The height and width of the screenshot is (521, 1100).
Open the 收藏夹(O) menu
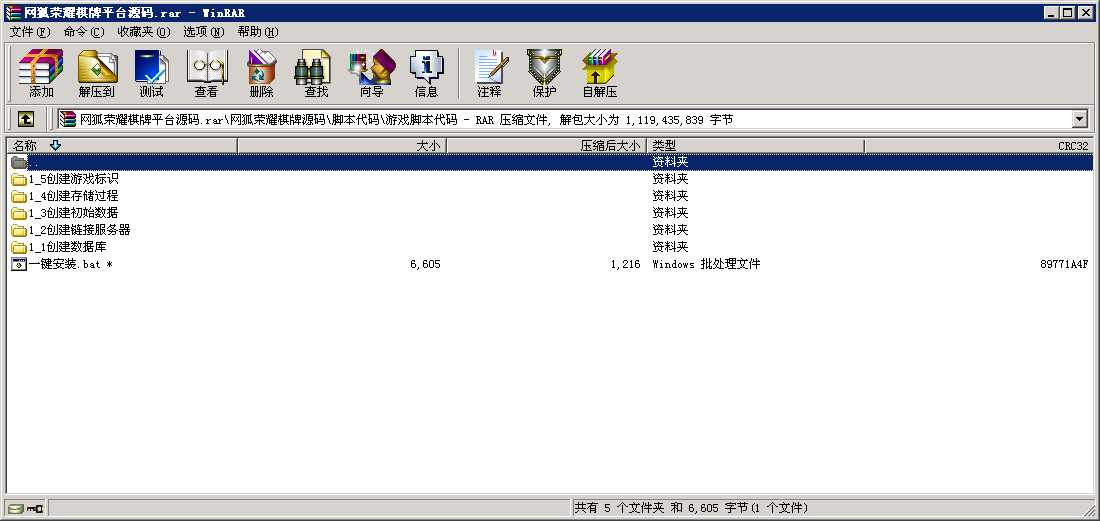click(144, 32)
